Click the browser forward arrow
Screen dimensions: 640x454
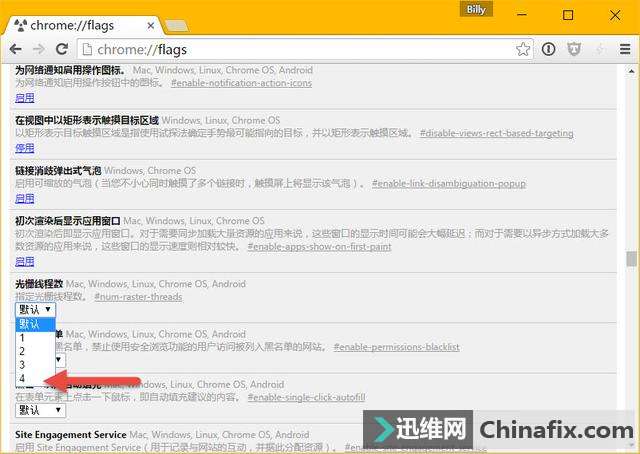tap(39, 49)
